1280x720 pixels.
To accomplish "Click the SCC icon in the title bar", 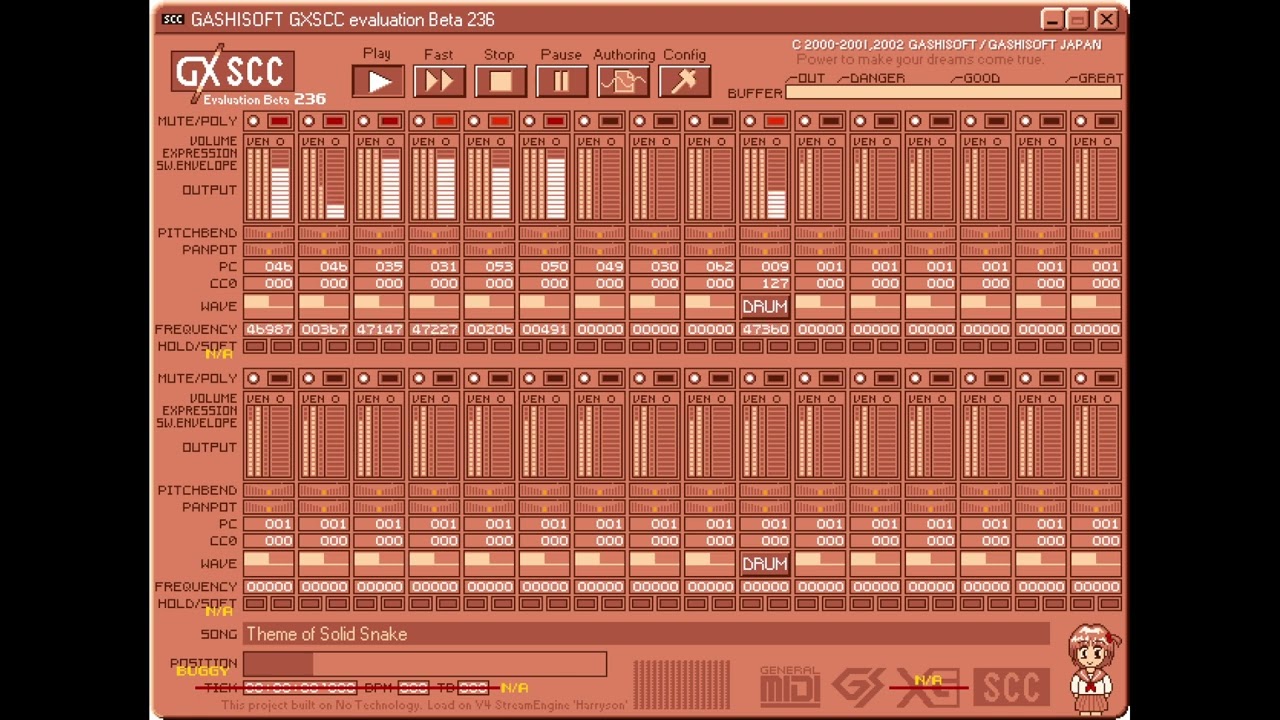I will (x=173, y=19).
